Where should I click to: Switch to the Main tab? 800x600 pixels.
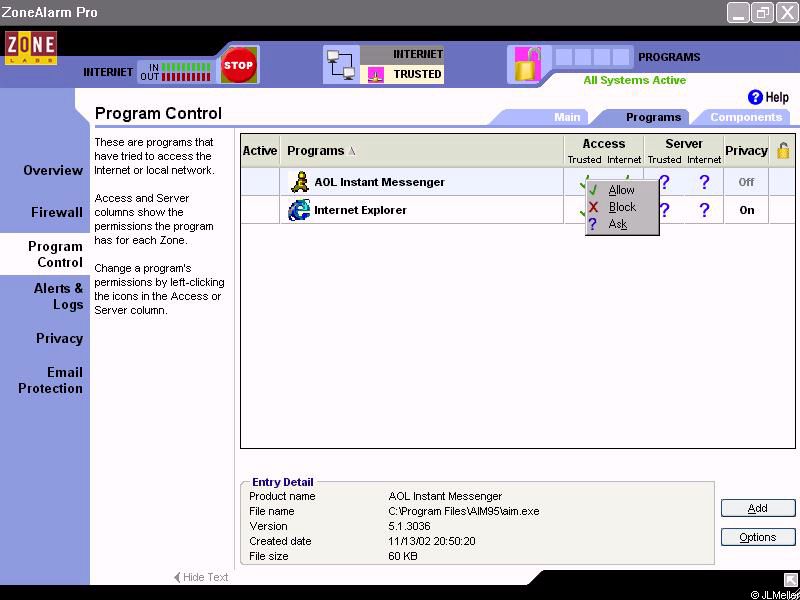coord(567,117)
